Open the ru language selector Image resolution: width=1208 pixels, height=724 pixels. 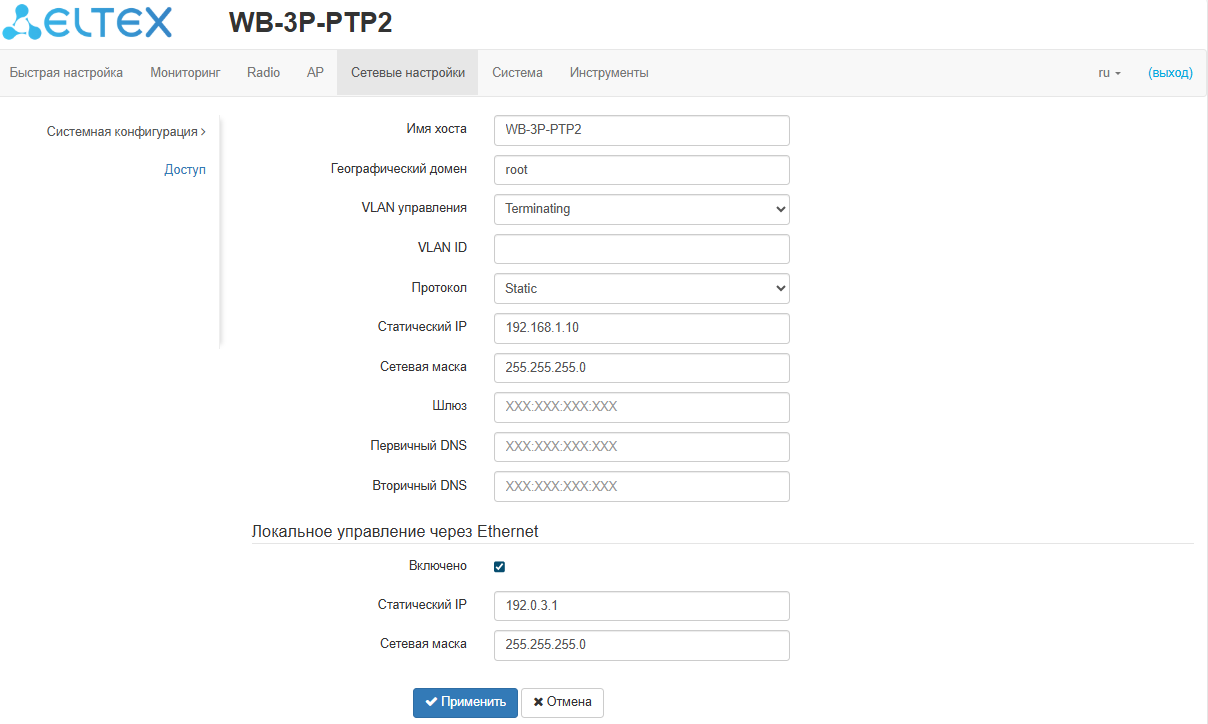[x=1109, y=73]
